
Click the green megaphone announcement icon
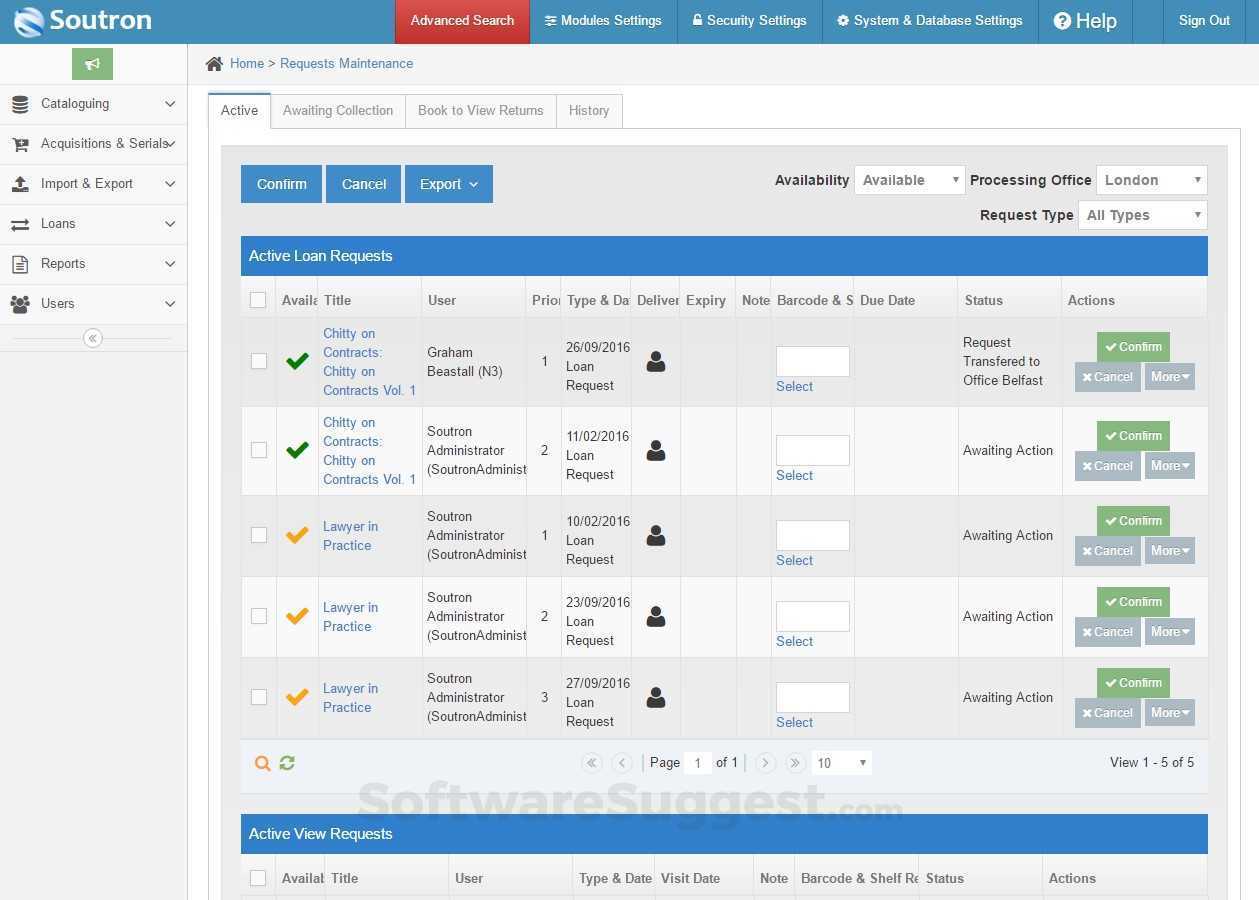[x=92, y=64]
